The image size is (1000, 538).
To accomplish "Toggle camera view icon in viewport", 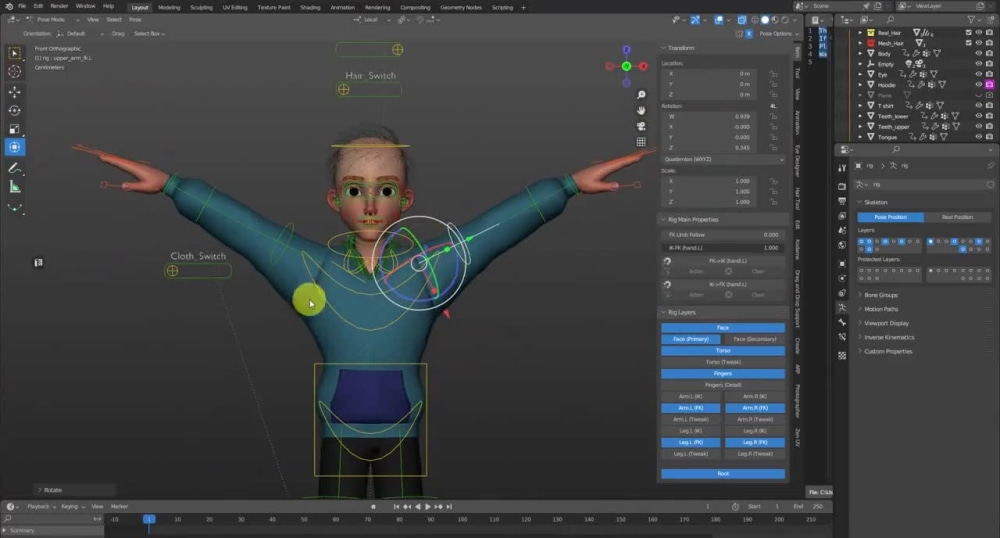I will (x=641, y=126).
